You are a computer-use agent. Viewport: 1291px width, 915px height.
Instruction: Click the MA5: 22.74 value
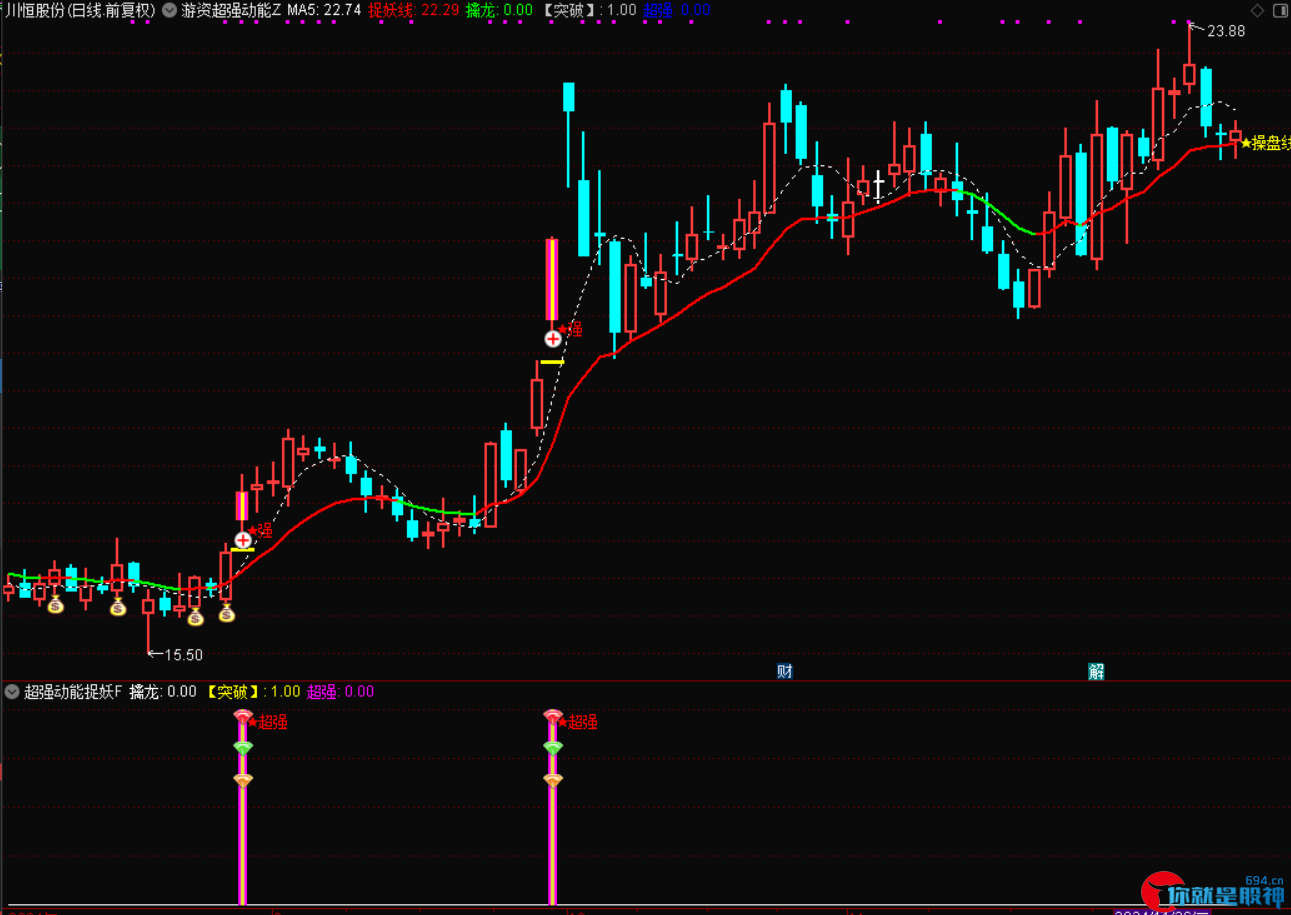(324, 10)
